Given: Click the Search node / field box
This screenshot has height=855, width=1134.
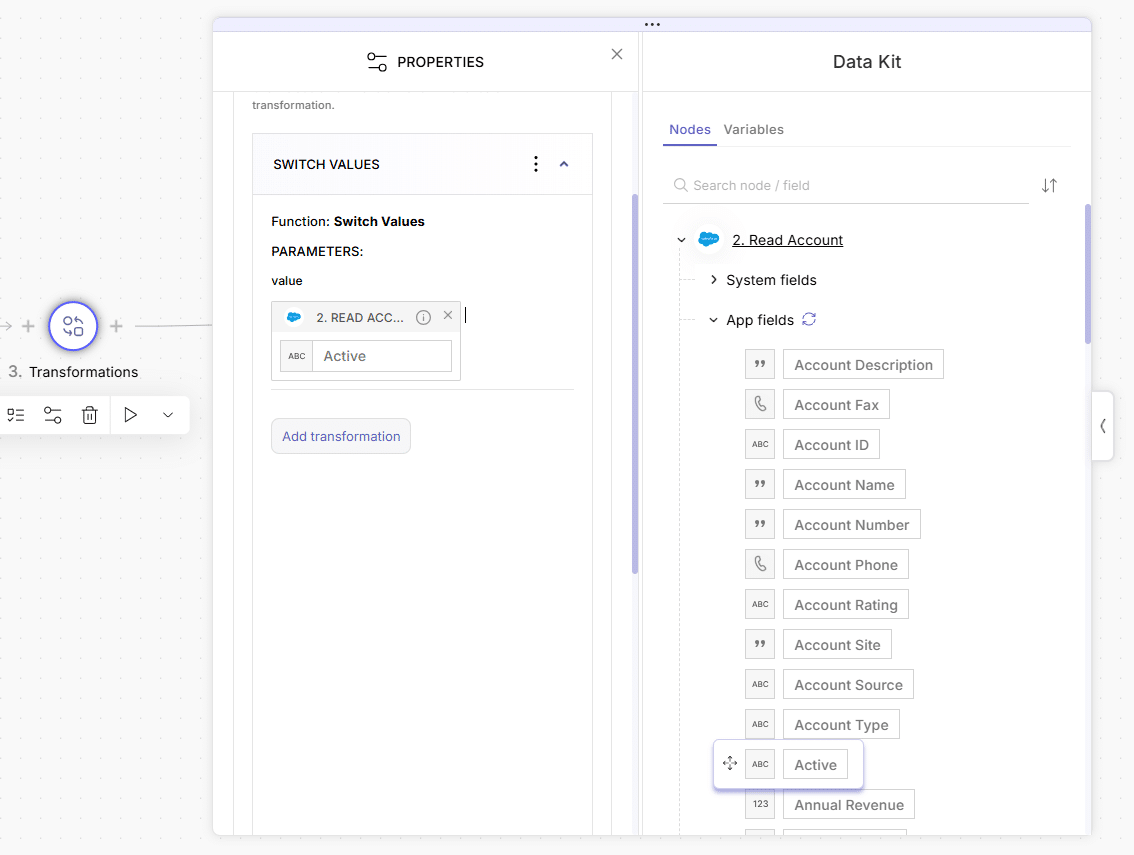Looking at the screenshot, I should [x=845, y=185].
